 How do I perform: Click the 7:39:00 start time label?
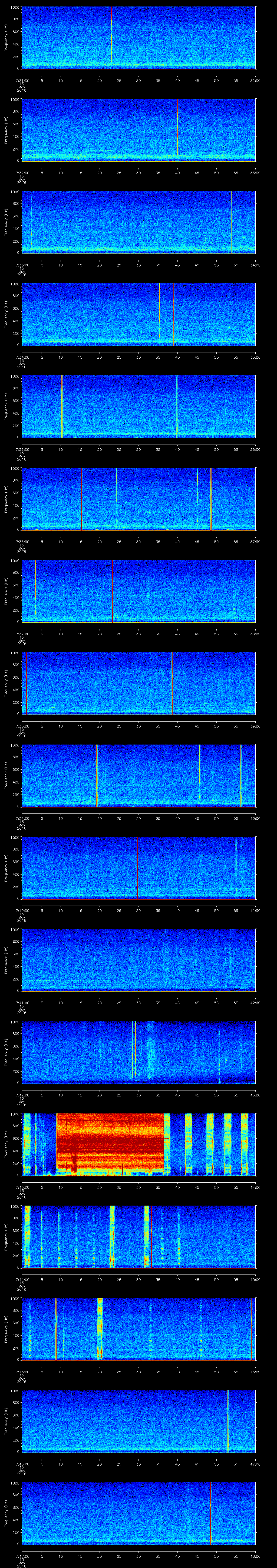pos(22,818)
